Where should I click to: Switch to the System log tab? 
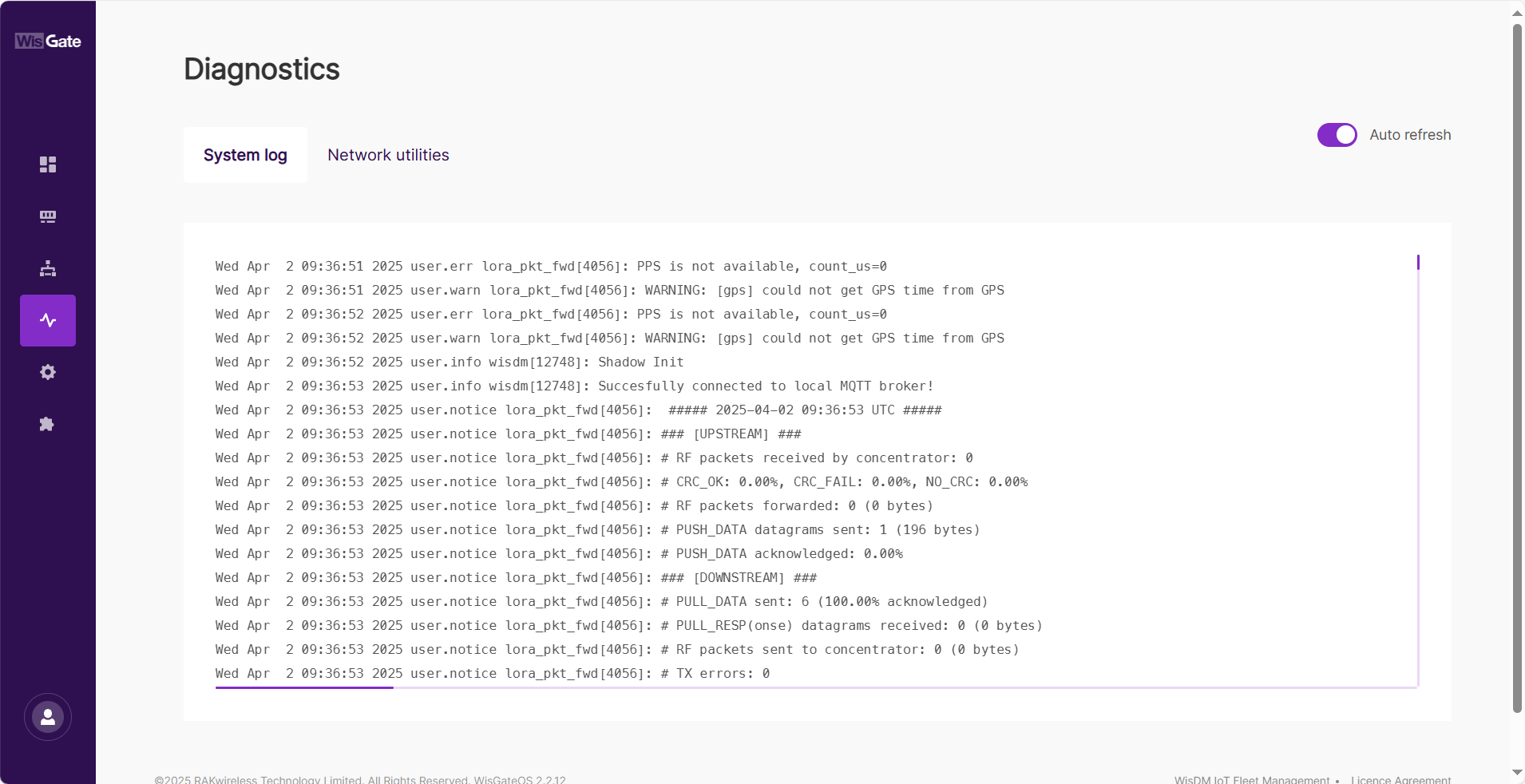pyautogui.click(x=245, y=155)
